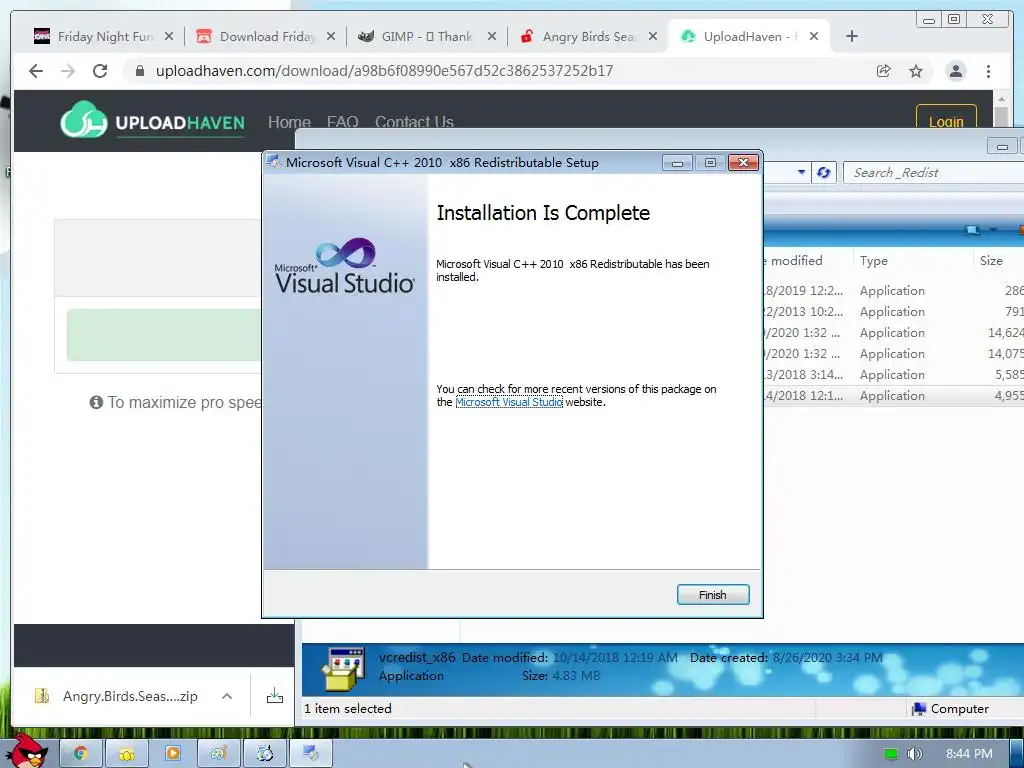Click the Explorer view options icon
1024x768 pixels.
coord(972,229)
